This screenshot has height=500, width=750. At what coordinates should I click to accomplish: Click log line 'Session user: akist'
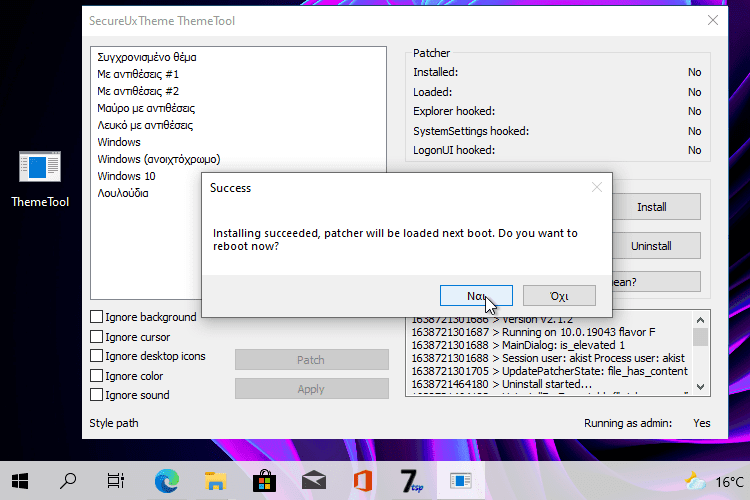pyautogui.click(x=548, y=358)
